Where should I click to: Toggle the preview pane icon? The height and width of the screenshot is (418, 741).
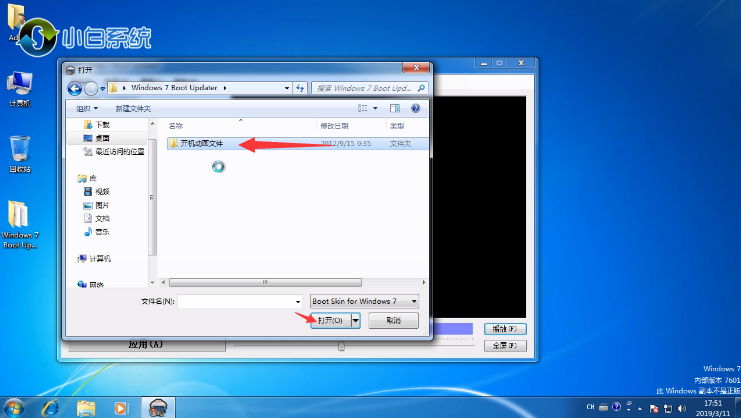click(x=395, y=108)
